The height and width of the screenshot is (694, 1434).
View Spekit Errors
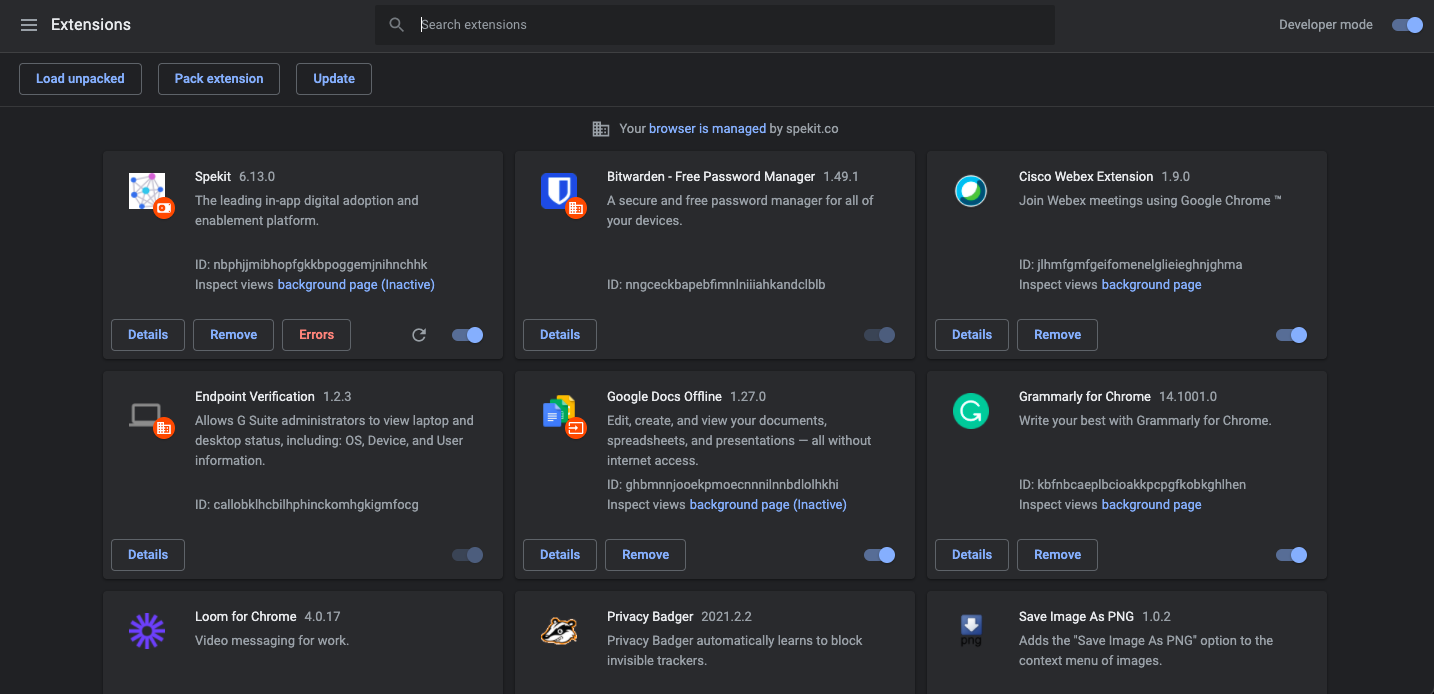[317, 335]
